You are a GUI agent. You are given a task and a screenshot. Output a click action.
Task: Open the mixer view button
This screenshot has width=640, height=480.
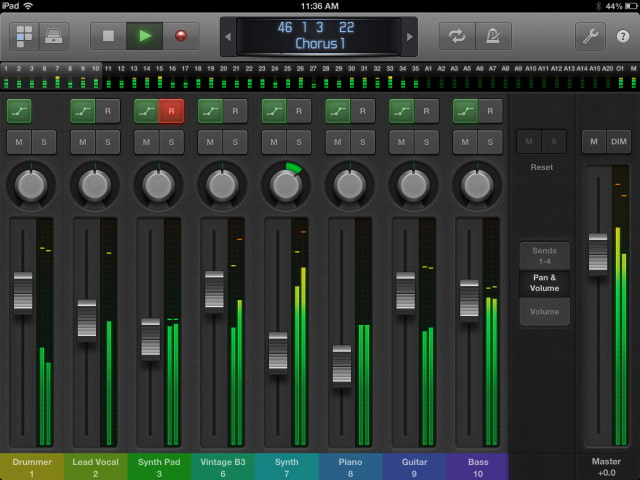[x=23, y=36]
